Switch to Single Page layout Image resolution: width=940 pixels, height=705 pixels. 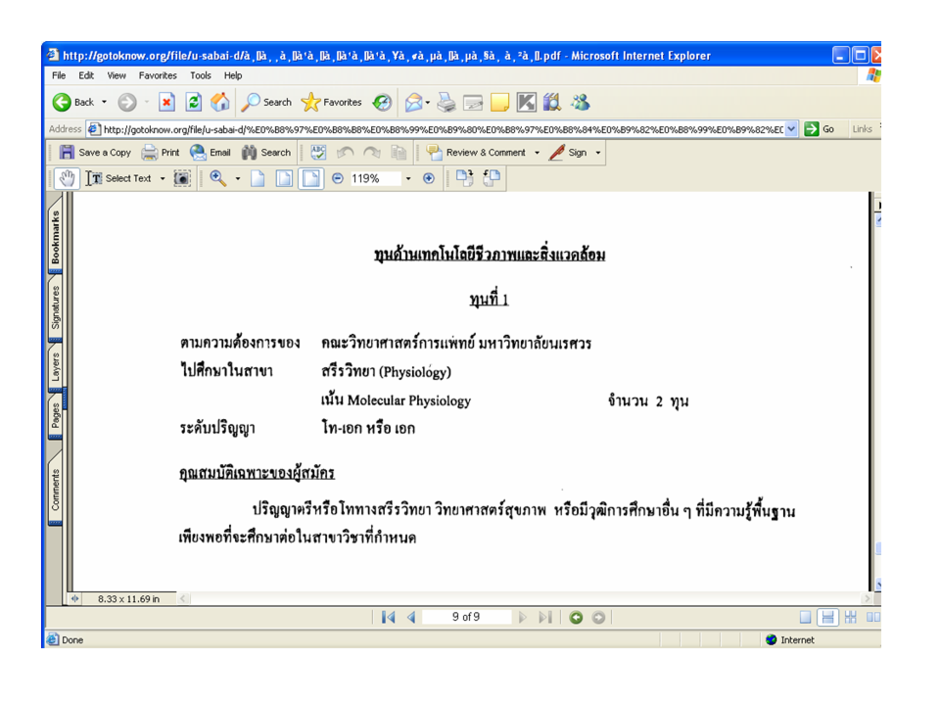click(x=805, y=617)
